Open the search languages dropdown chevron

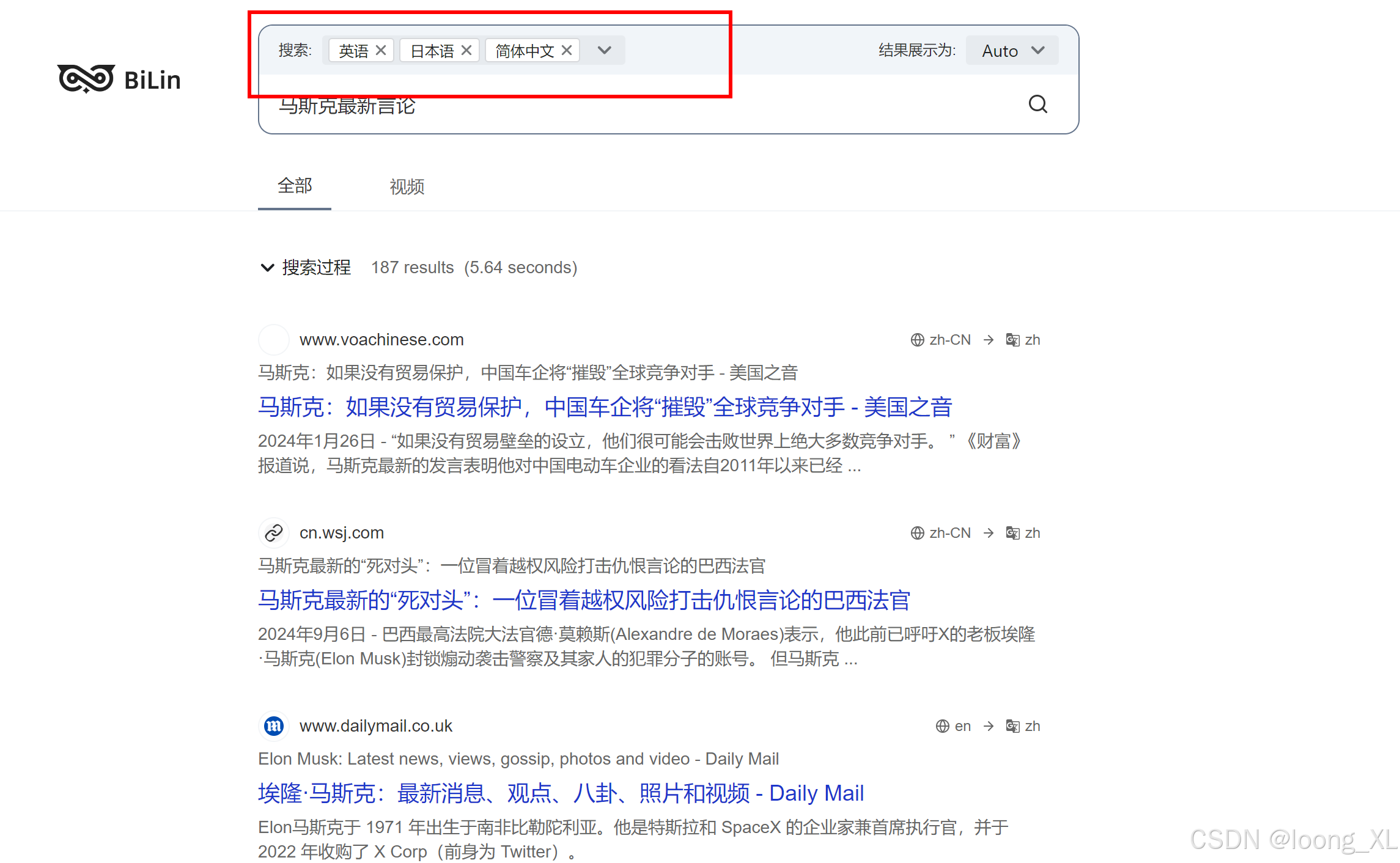tap(604, 50)
